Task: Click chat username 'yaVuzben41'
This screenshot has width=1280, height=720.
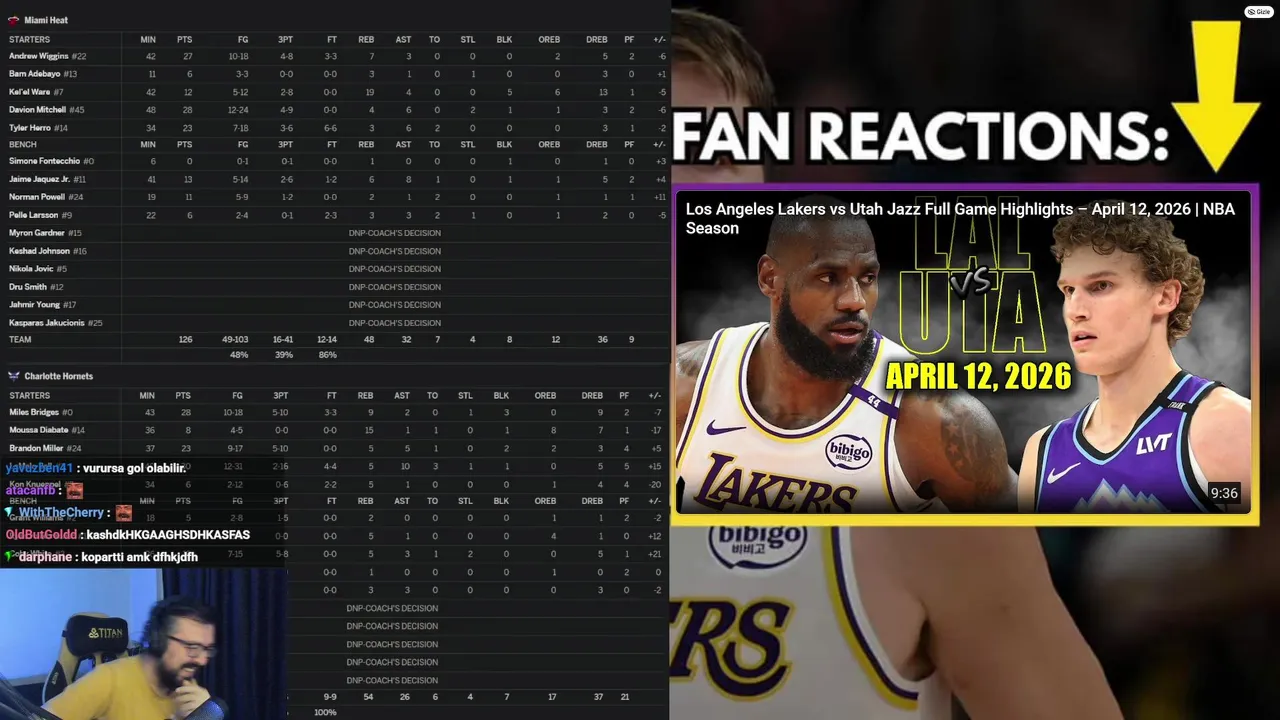Action: 39,468
